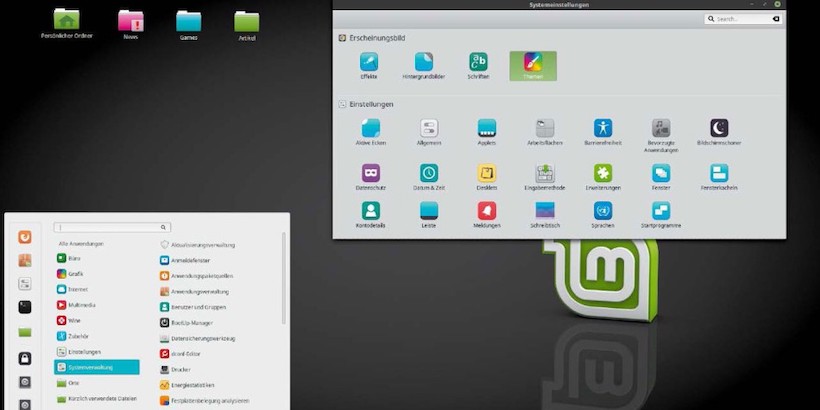The height and width of the screenshot is (410, 820).
Task: Open the Meldungen notifications settings
Action: pos(487,215)
